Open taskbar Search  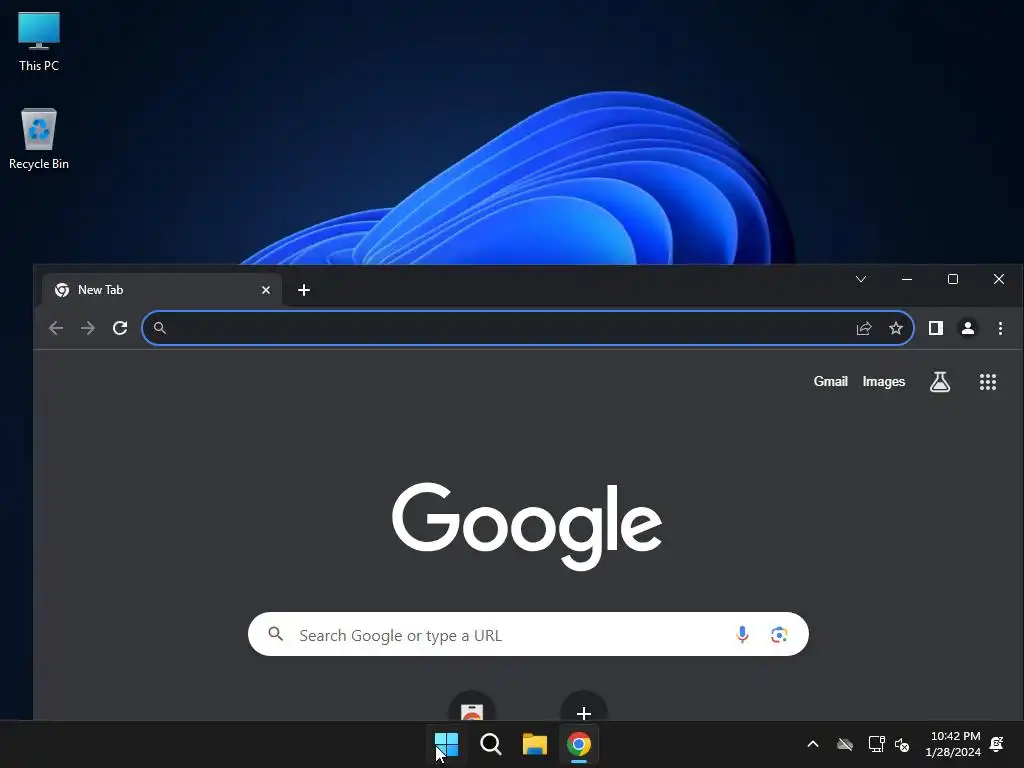490,744
